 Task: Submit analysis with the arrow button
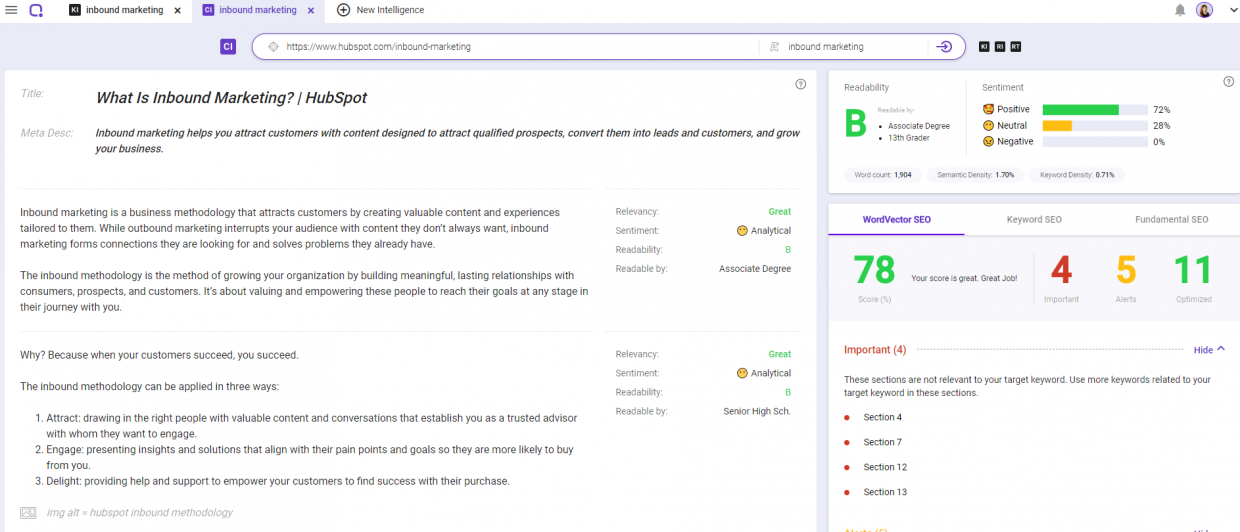[x=944, y=47]
